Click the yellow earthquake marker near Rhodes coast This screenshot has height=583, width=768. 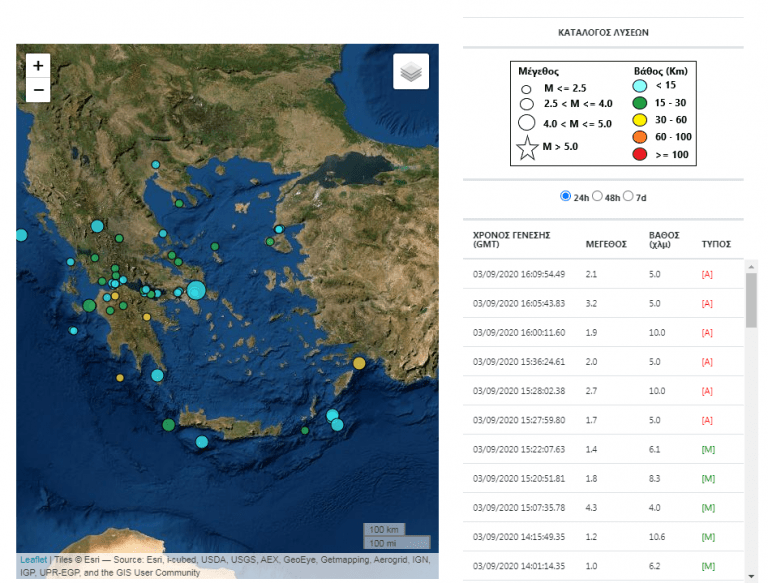(359, 363)
